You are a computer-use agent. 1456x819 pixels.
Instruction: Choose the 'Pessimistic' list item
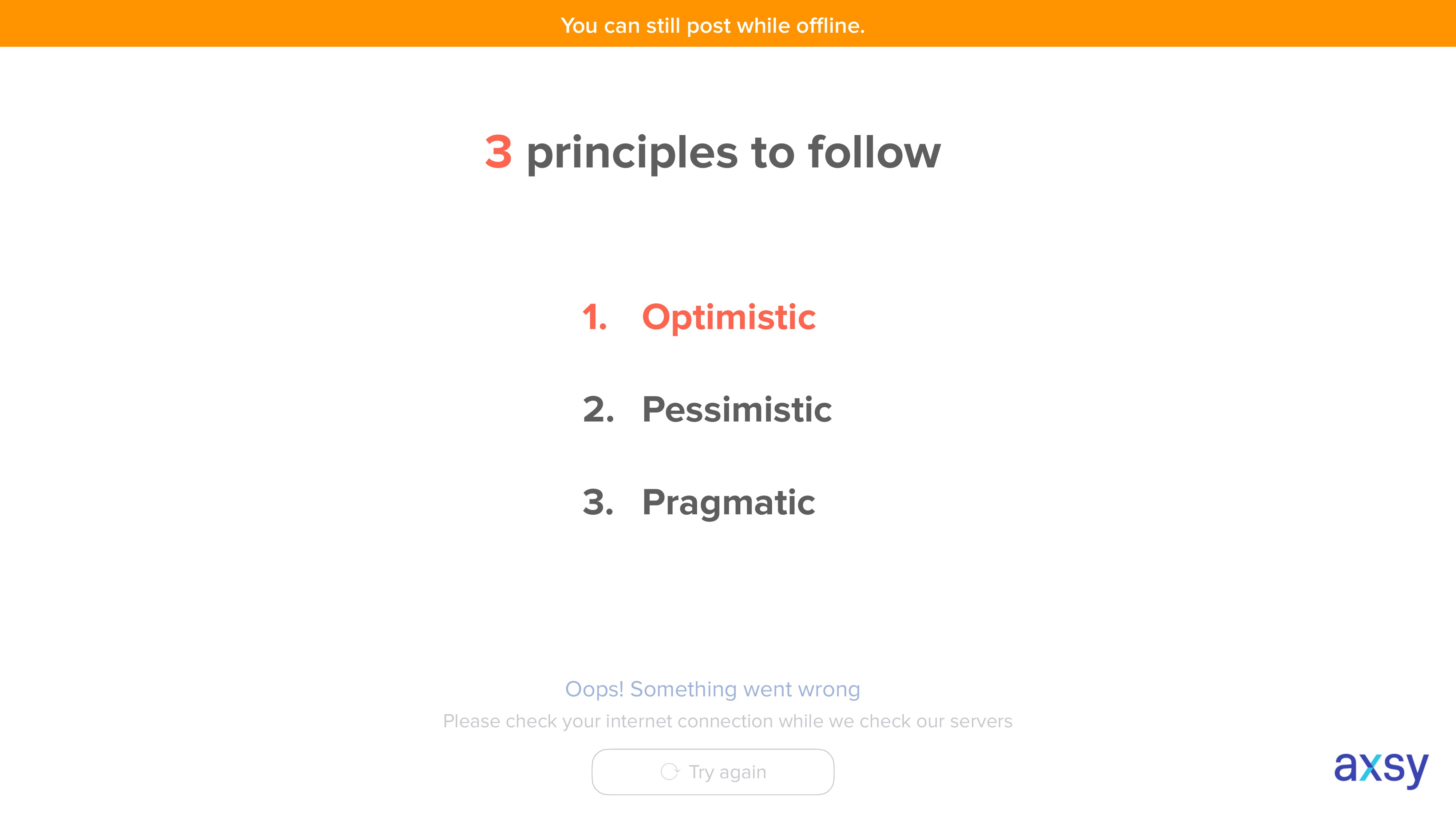736,409
